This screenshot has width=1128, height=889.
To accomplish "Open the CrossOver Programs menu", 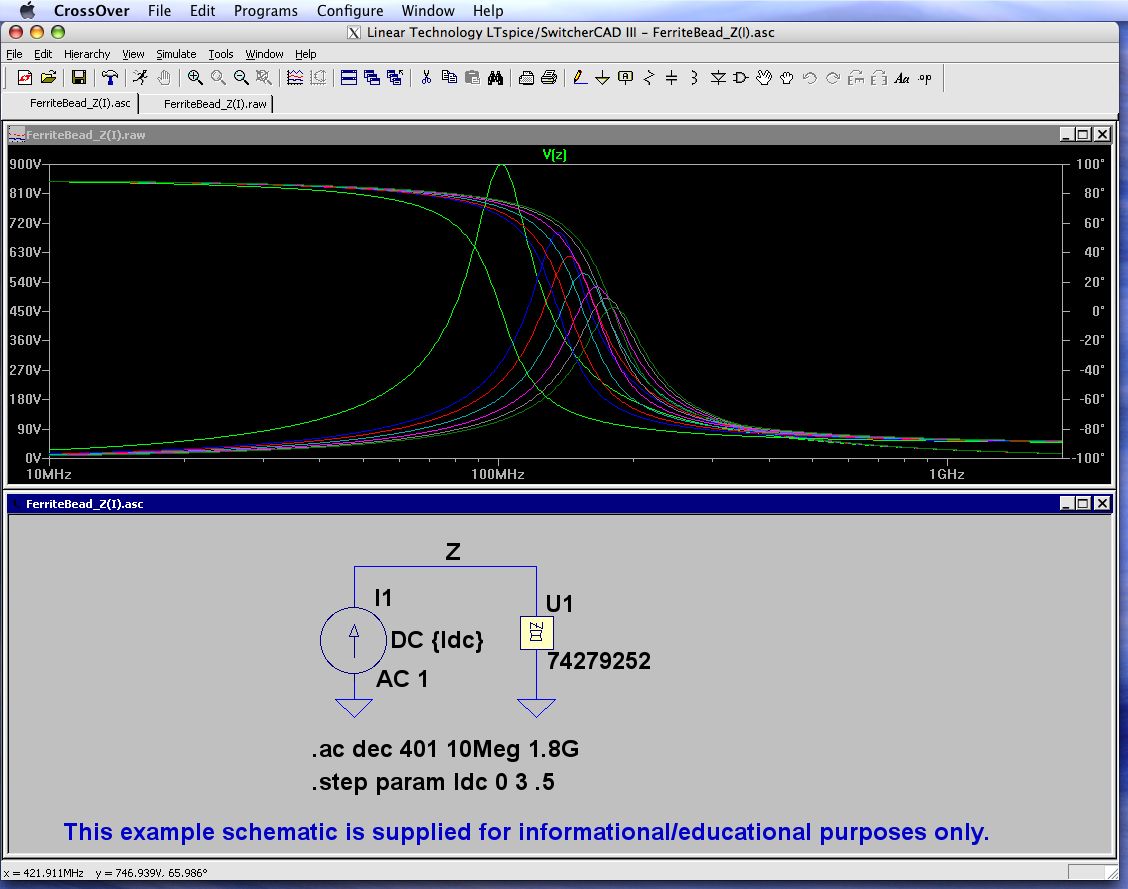I will pyautogui.click(x=265, y=11).
